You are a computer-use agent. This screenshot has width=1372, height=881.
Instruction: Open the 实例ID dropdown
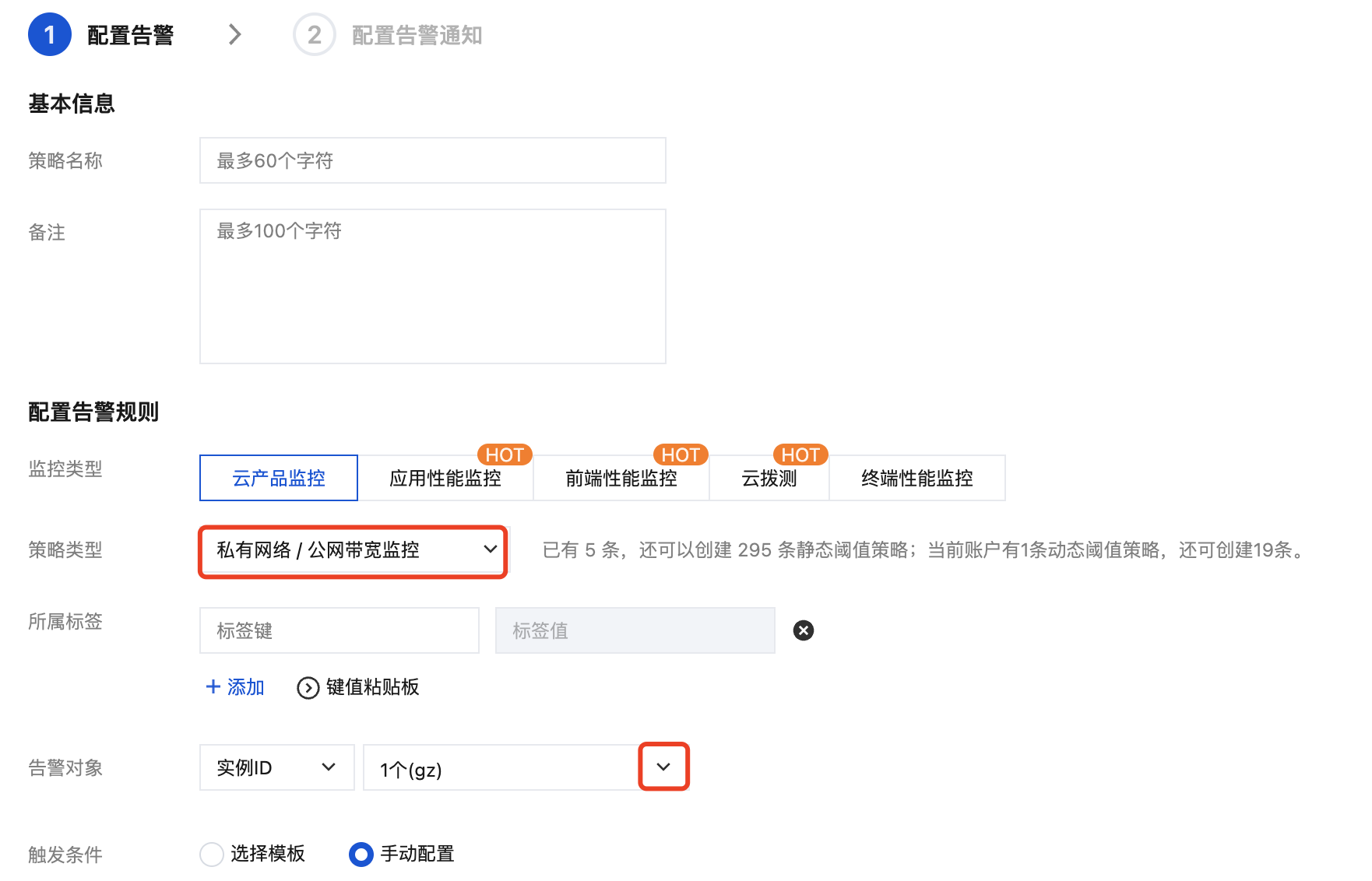(277, 767)
